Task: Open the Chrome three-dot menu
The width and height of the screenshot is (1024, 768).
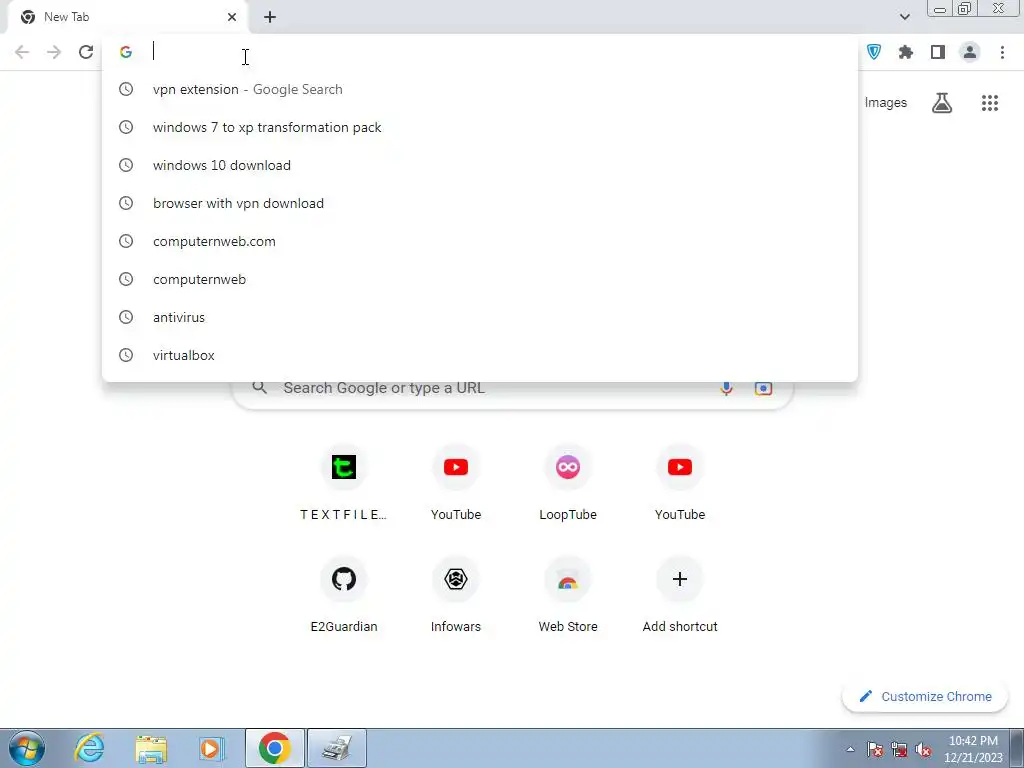Action: coord(1002,52)
